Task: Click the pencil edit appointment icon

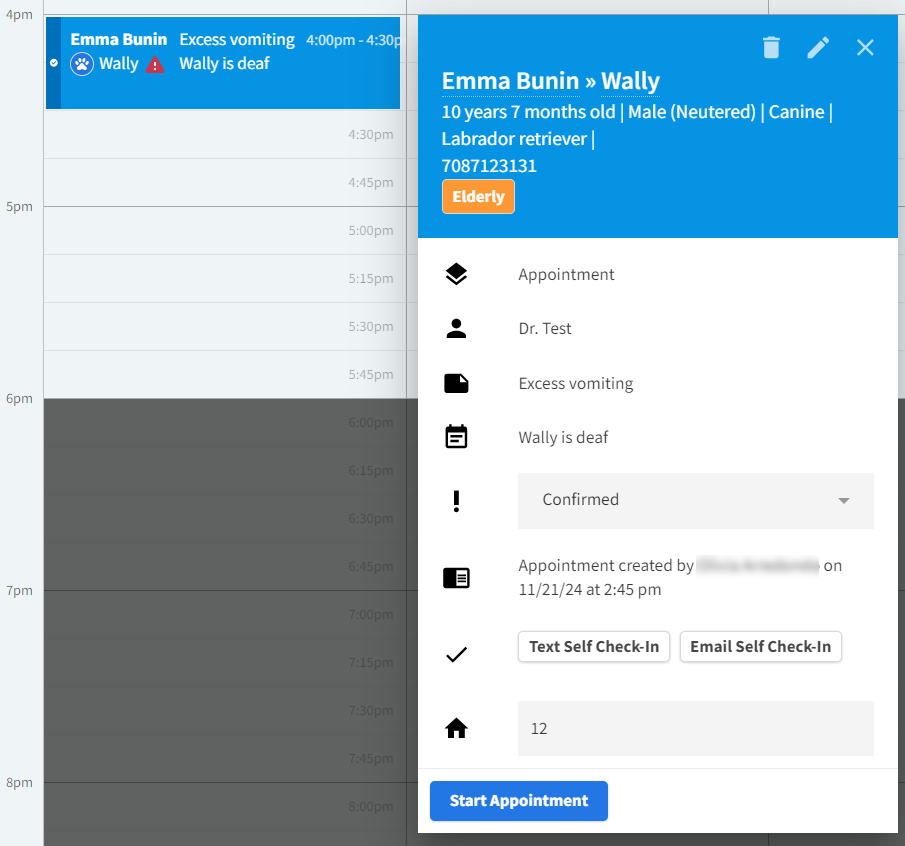Action: 818,47
